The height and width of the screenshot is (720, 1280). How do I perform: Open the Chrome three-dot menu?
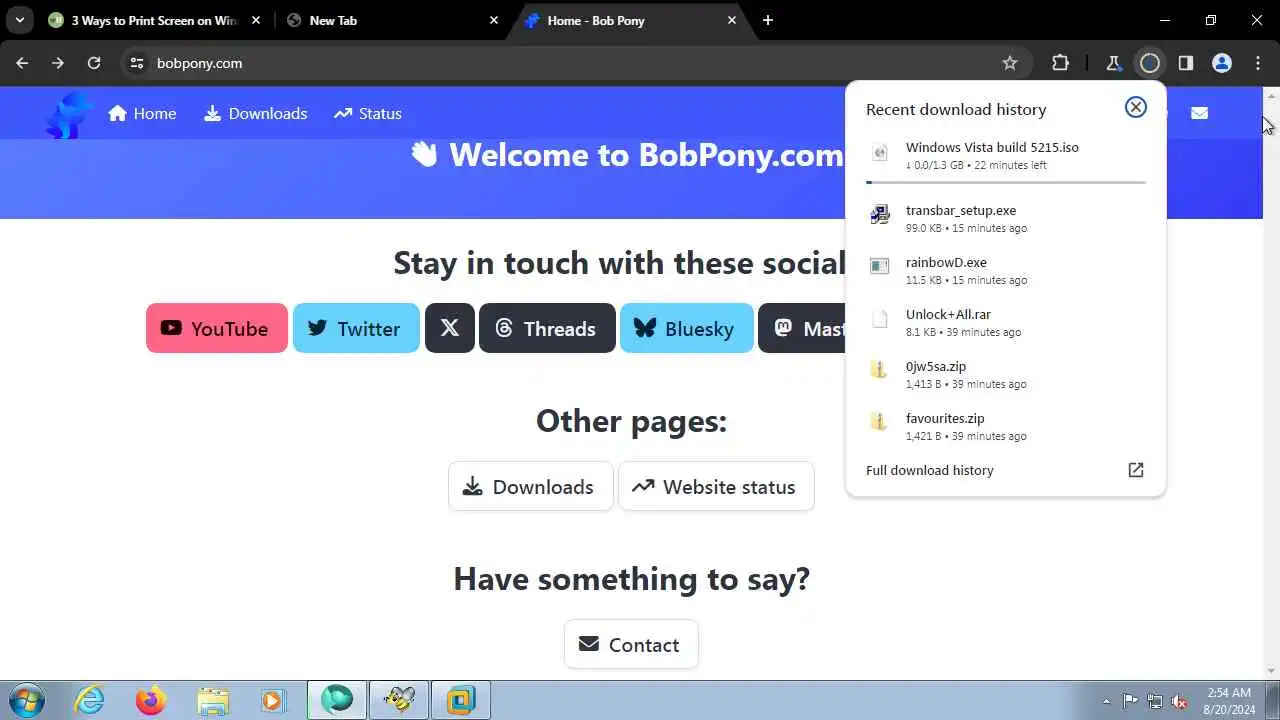[1258, 63]
